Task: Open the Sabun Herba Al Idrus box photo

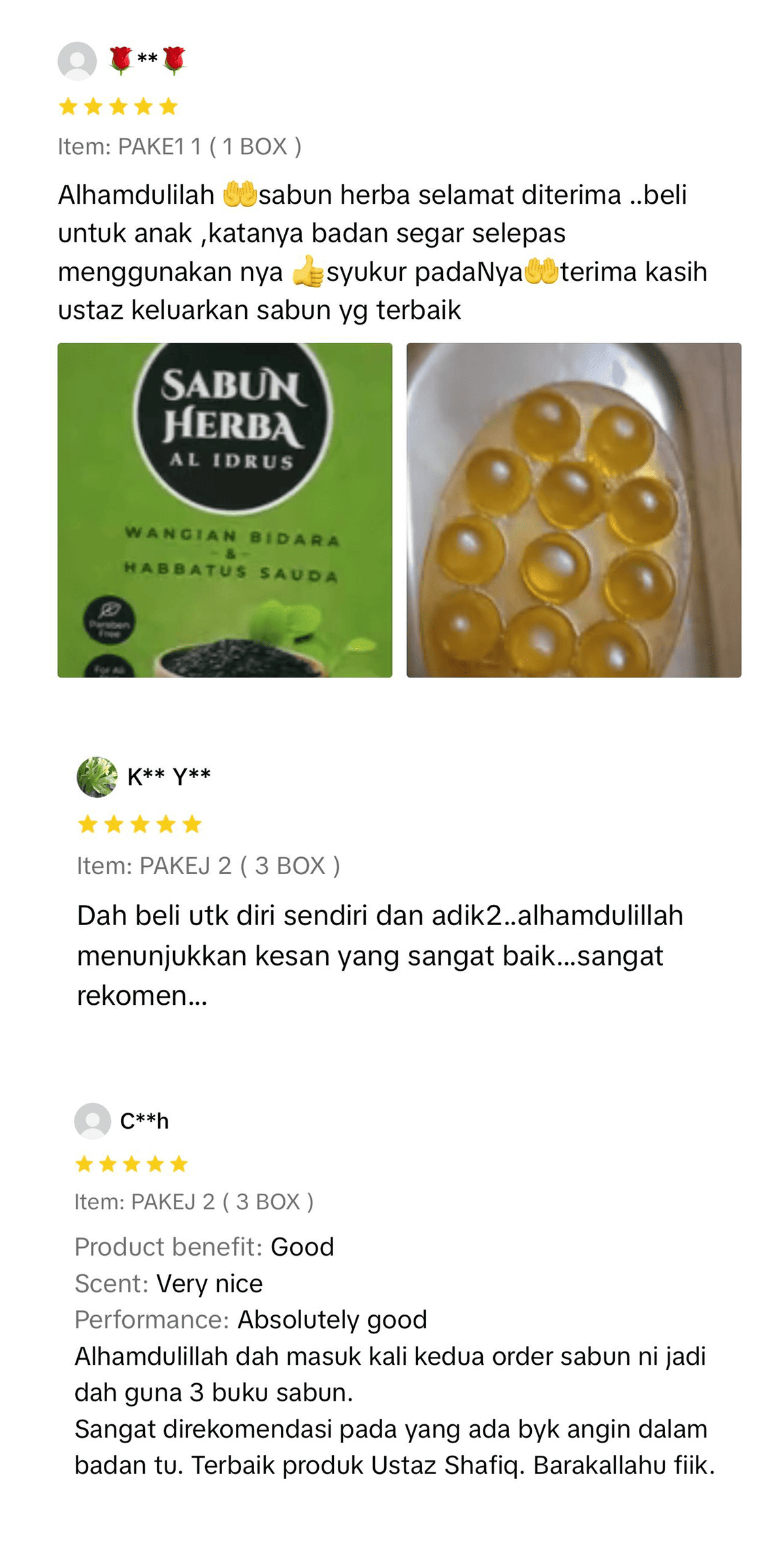Action: [x=225, y=510]
